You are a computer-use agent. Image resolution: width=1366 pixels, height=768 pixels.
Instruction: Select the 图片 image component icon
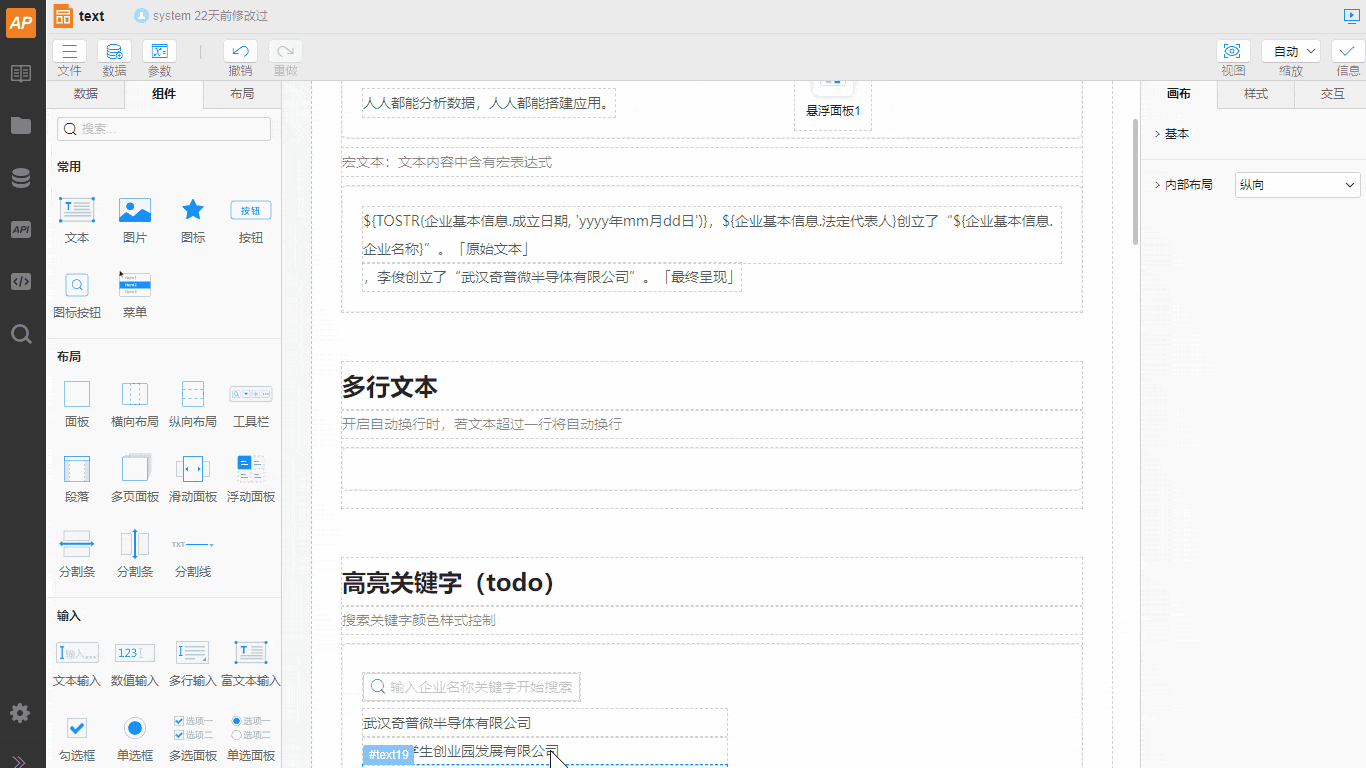135,211
